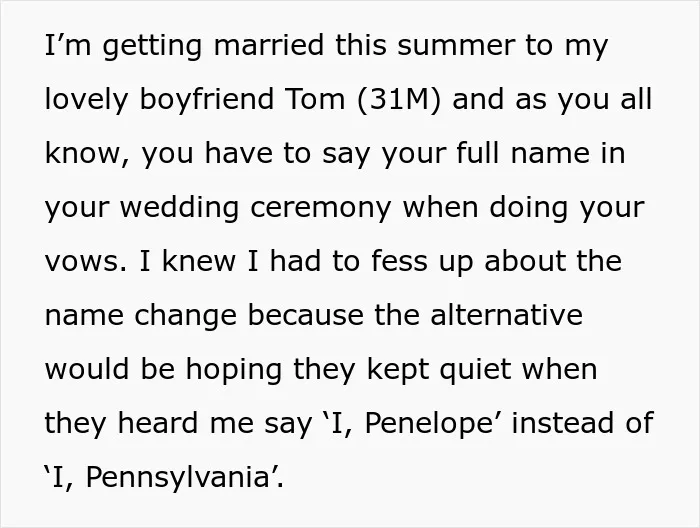Click on the word 'boyfriend'
The image size is (700, 528).
206,100
